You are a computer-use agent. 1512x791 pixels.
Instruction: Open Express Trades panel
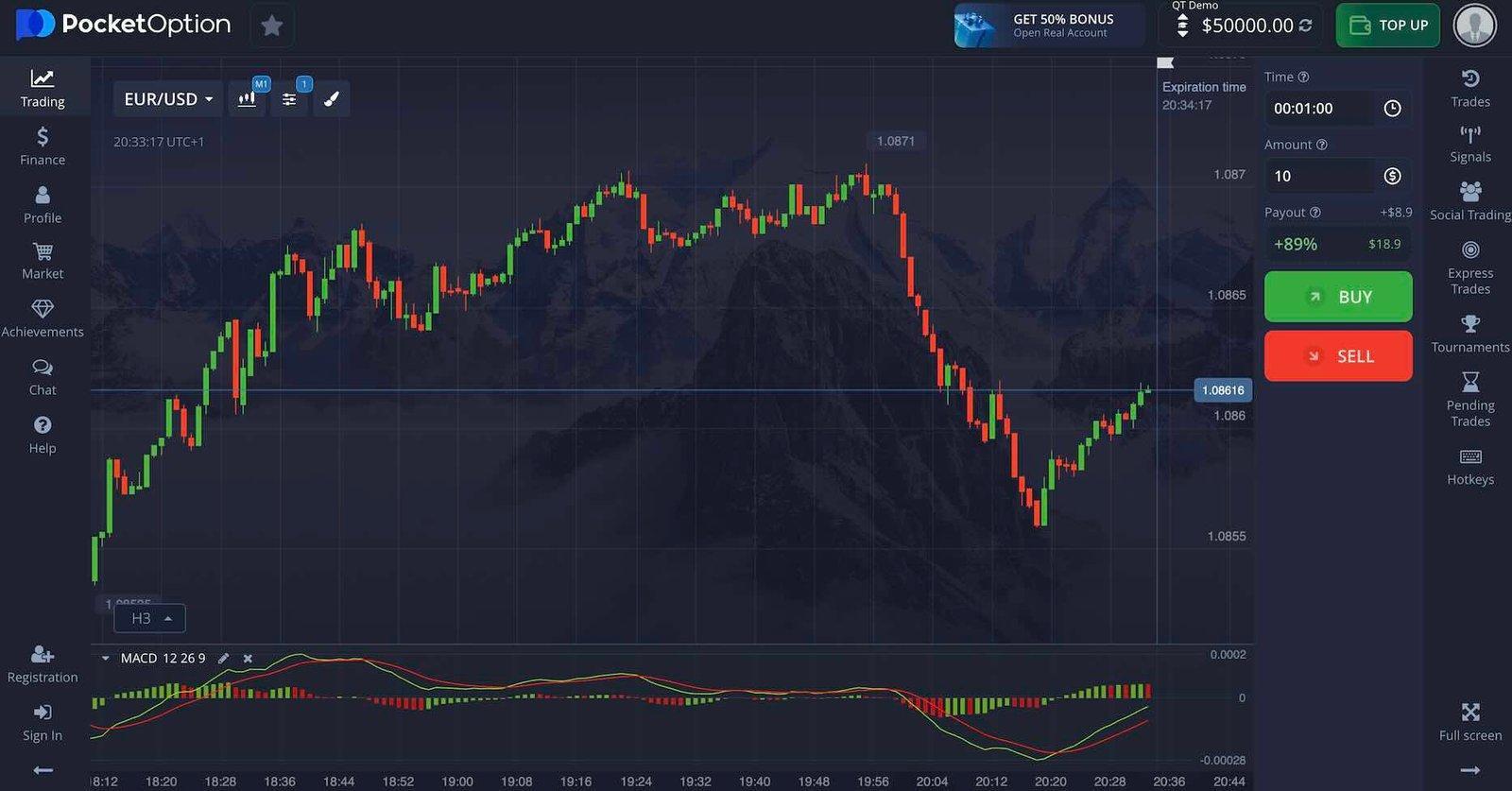[1470, 268]
